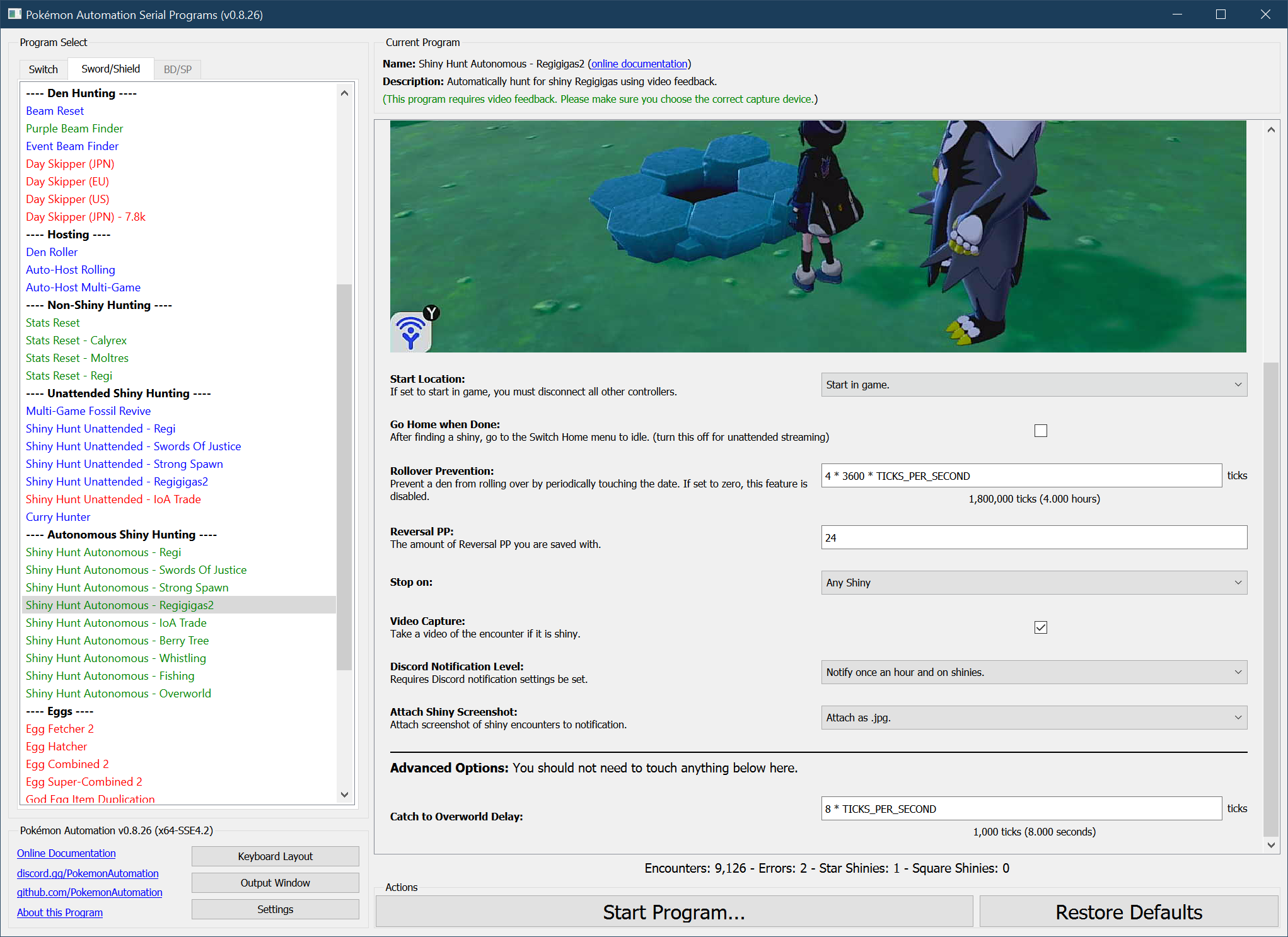
Task: Minimize the application window
Action: click(x=1176, y=14)
